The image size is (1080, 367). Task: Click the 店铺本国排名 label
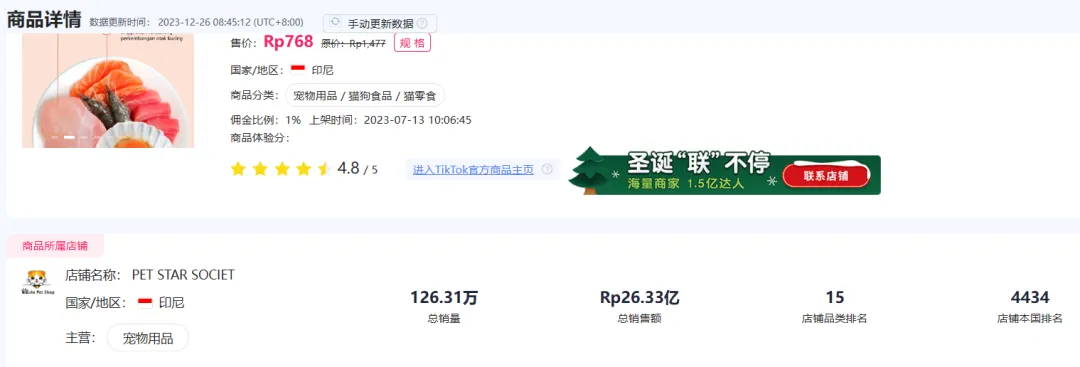click(x=1030, y=318)
